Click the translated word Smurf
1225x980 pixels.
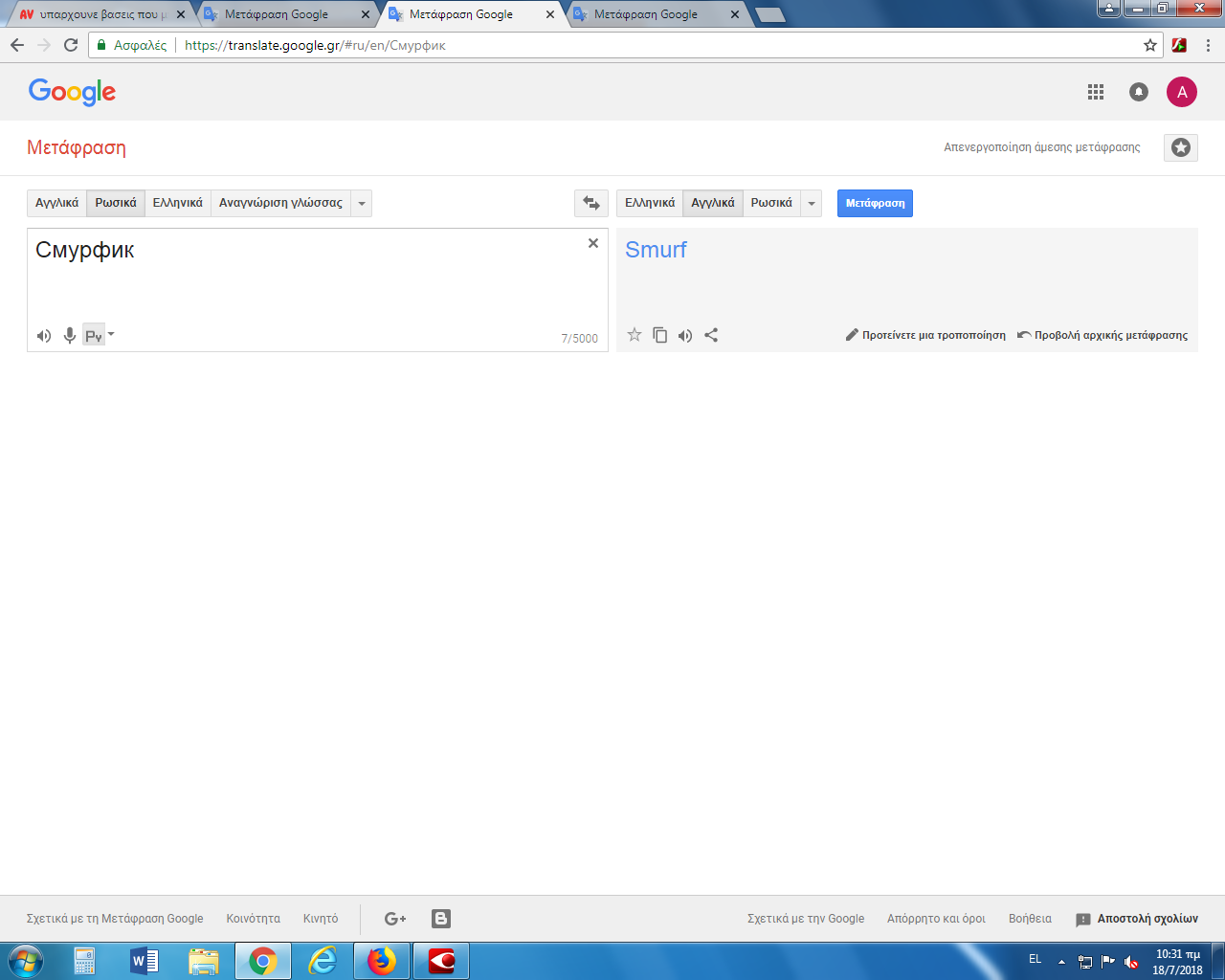[656, 250]
